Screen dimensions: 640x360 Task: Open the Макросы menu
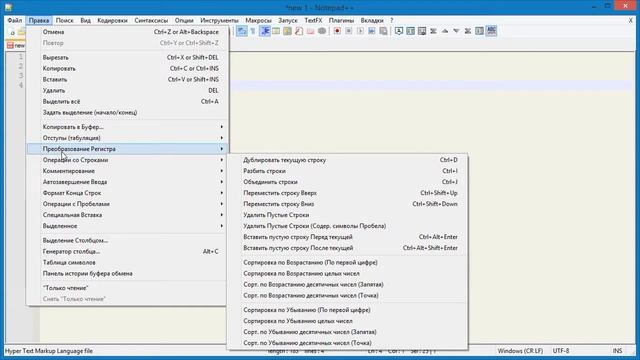click(x=258, y=20)
